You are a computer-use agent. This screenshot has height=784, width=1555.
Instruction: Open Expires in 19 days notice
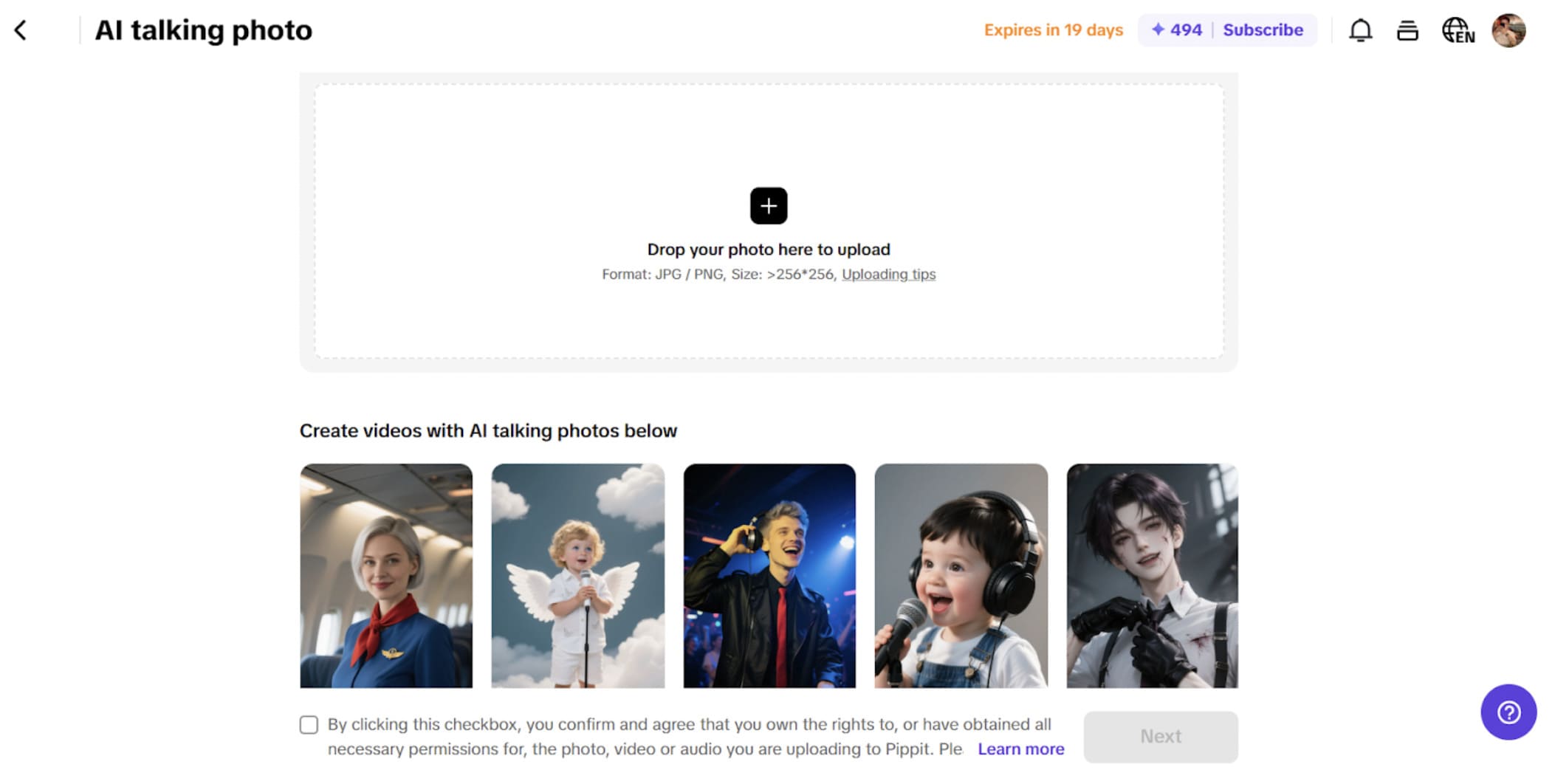pos(1053,30)
